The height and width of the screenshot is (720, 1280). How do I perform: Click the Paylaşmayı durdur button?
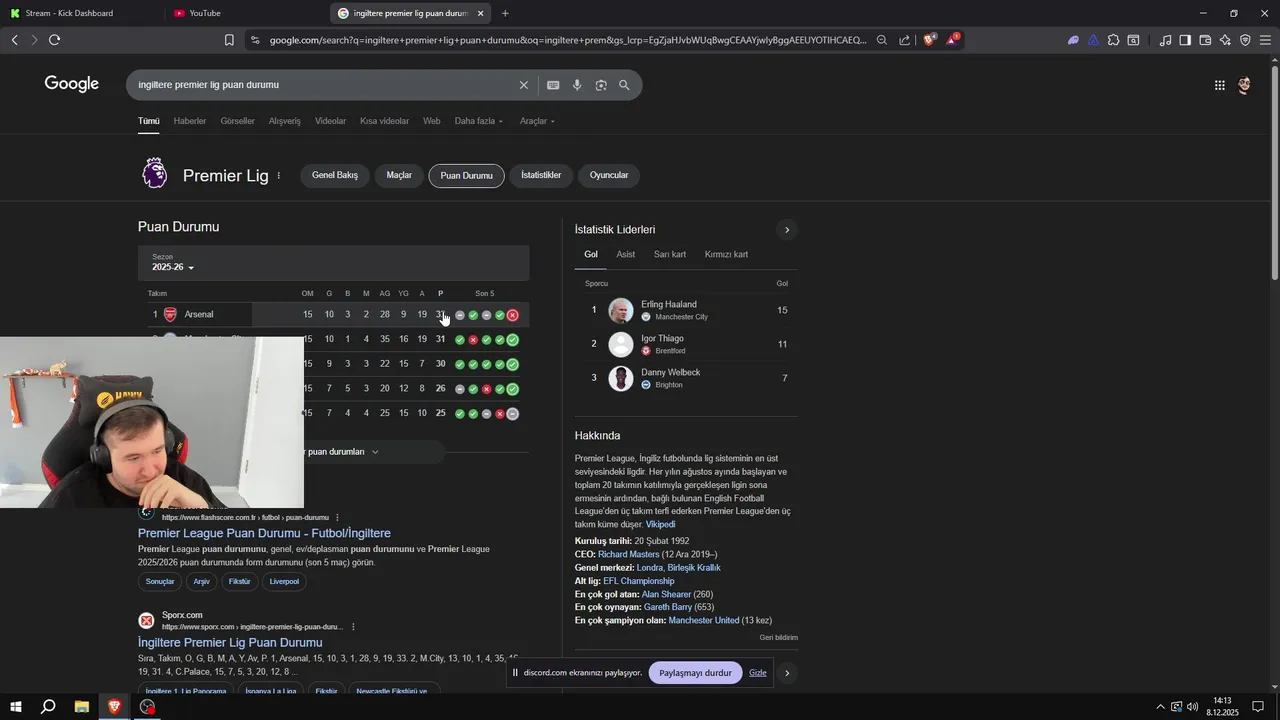point(696,673)
